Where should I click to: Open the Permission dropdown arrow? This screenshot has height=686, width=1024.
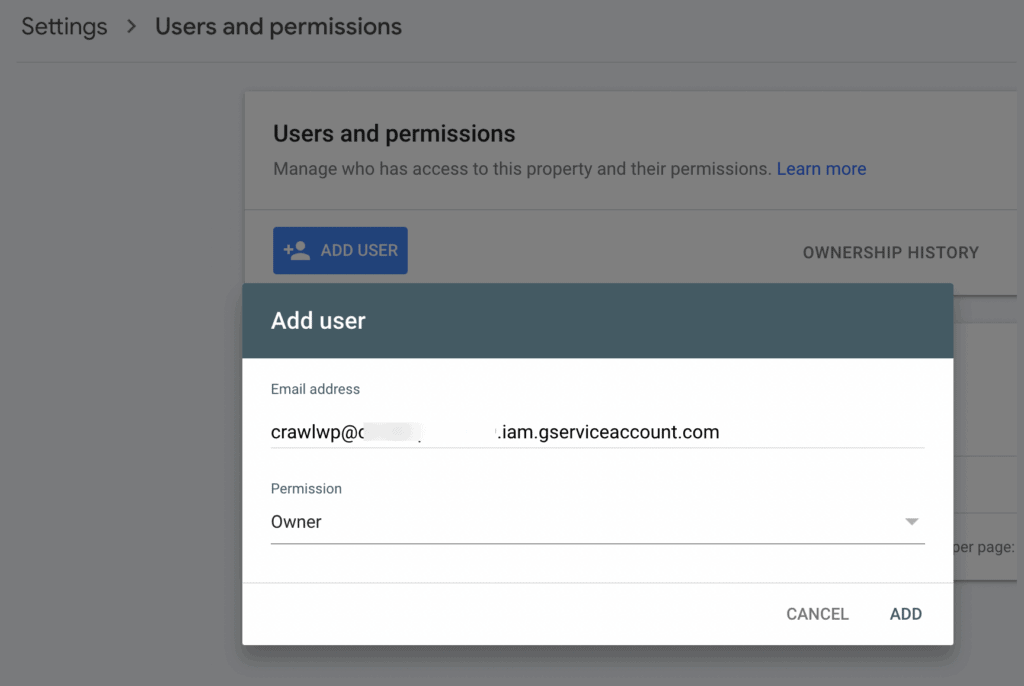pos(911,521)
